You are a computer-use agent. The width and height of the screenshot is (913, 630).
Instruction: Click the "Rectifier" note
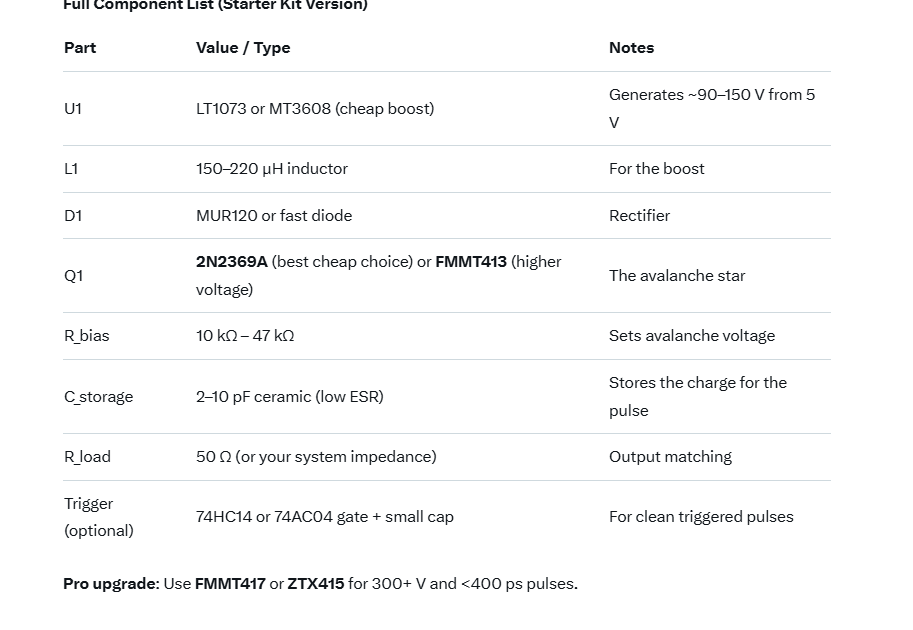(x=639, y=216)
